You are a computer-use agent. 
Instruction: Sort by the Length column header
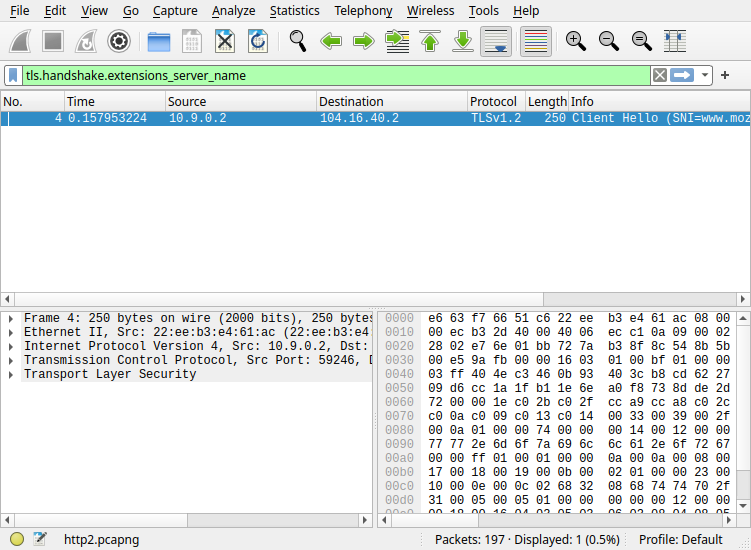click(547, 102)
